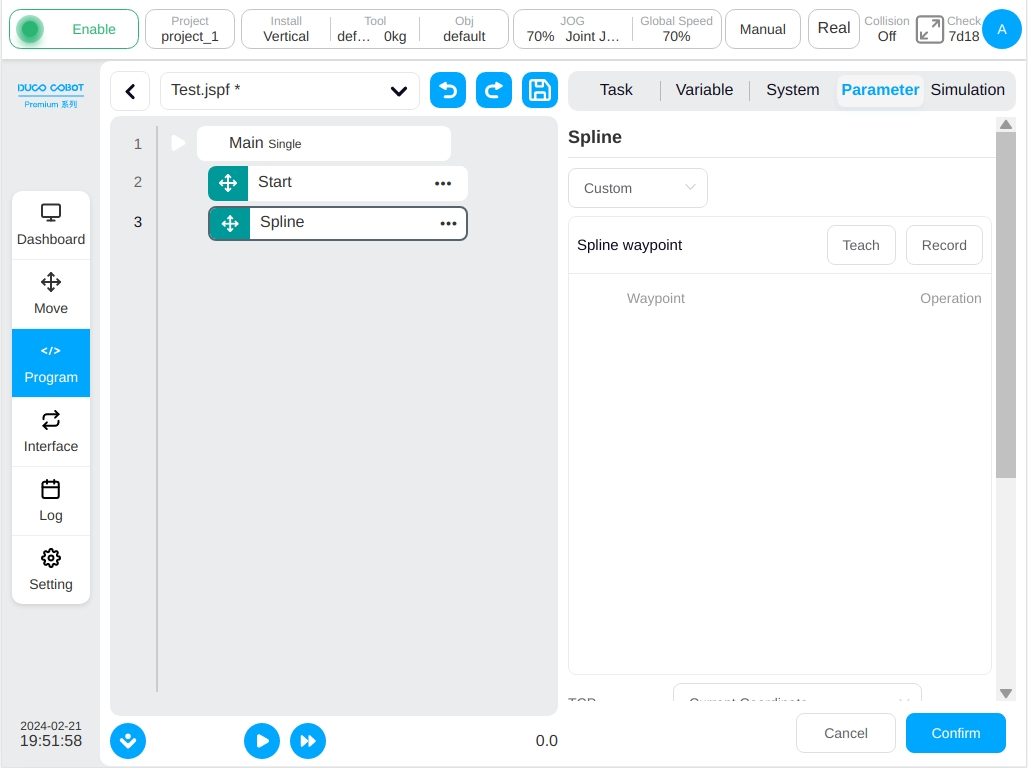This screenshot has width=1028, height=768.
Task: Switch to the Variable tab
Action: coord(704,90)
